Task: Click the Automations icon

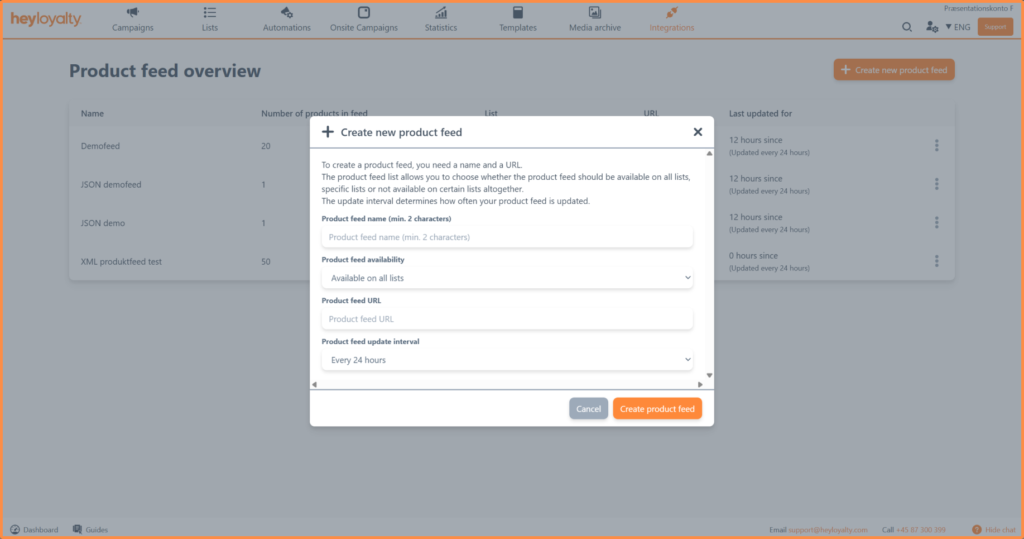Action: tap(287, 13)
